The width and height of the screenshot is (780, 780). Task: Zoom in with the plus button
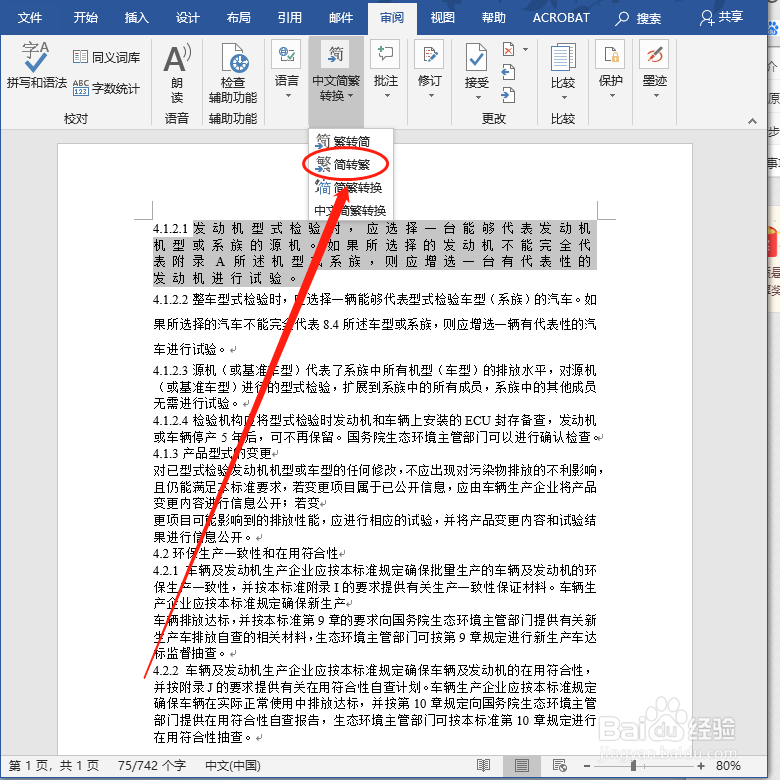(701, 766)
